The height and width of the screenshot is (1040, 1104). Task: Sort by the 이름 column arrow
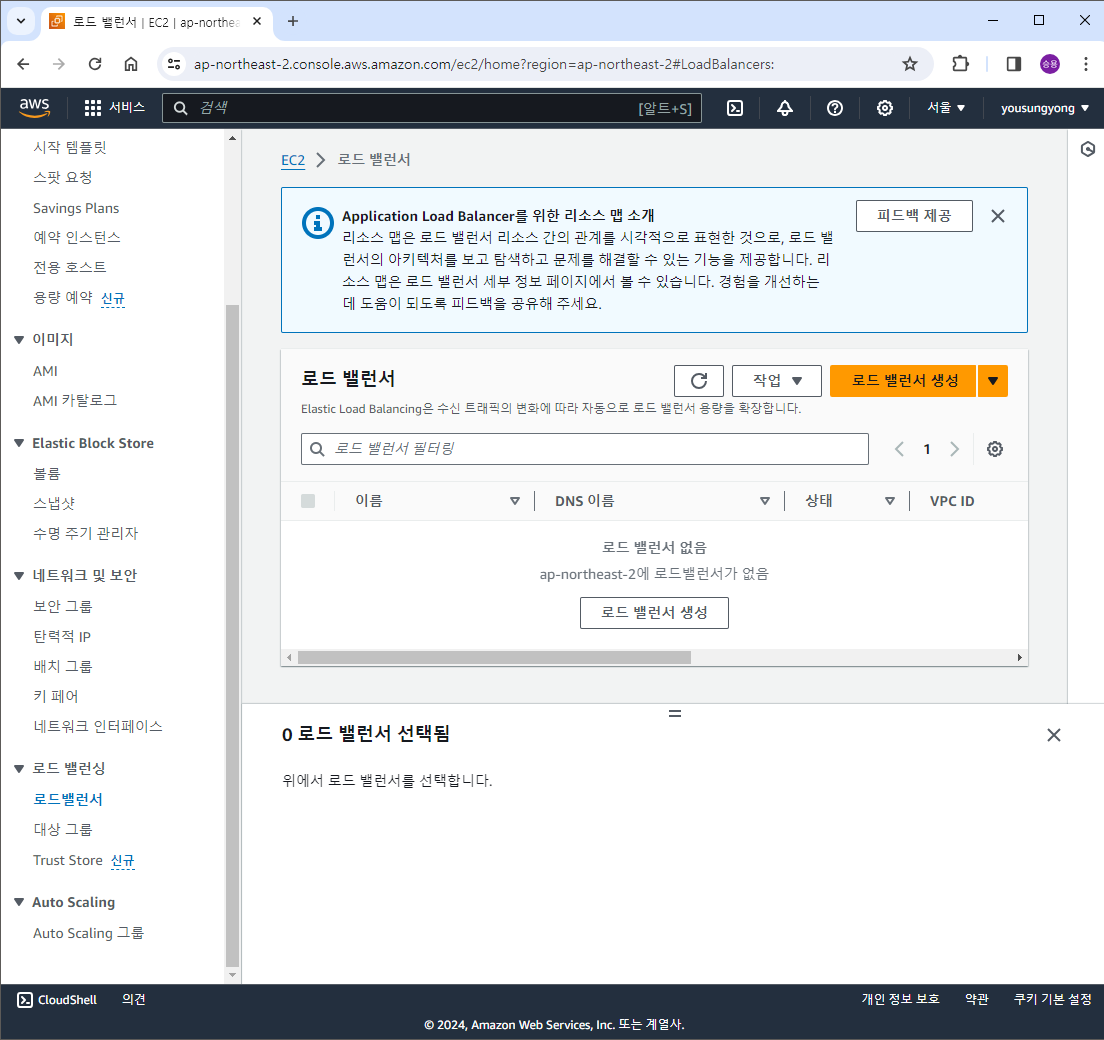coord(515,501)
